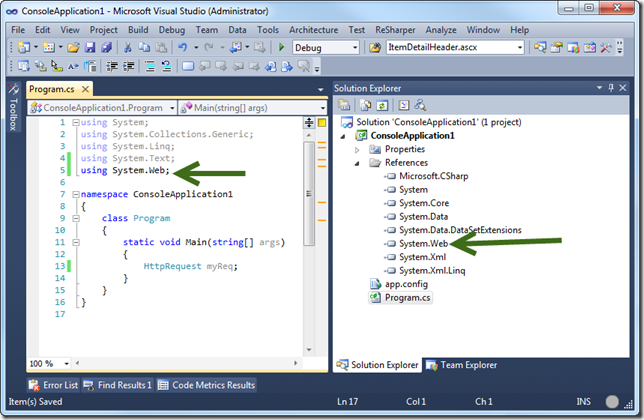Open the Architecture menu
The image size is (644, 420).
point(313,30)
